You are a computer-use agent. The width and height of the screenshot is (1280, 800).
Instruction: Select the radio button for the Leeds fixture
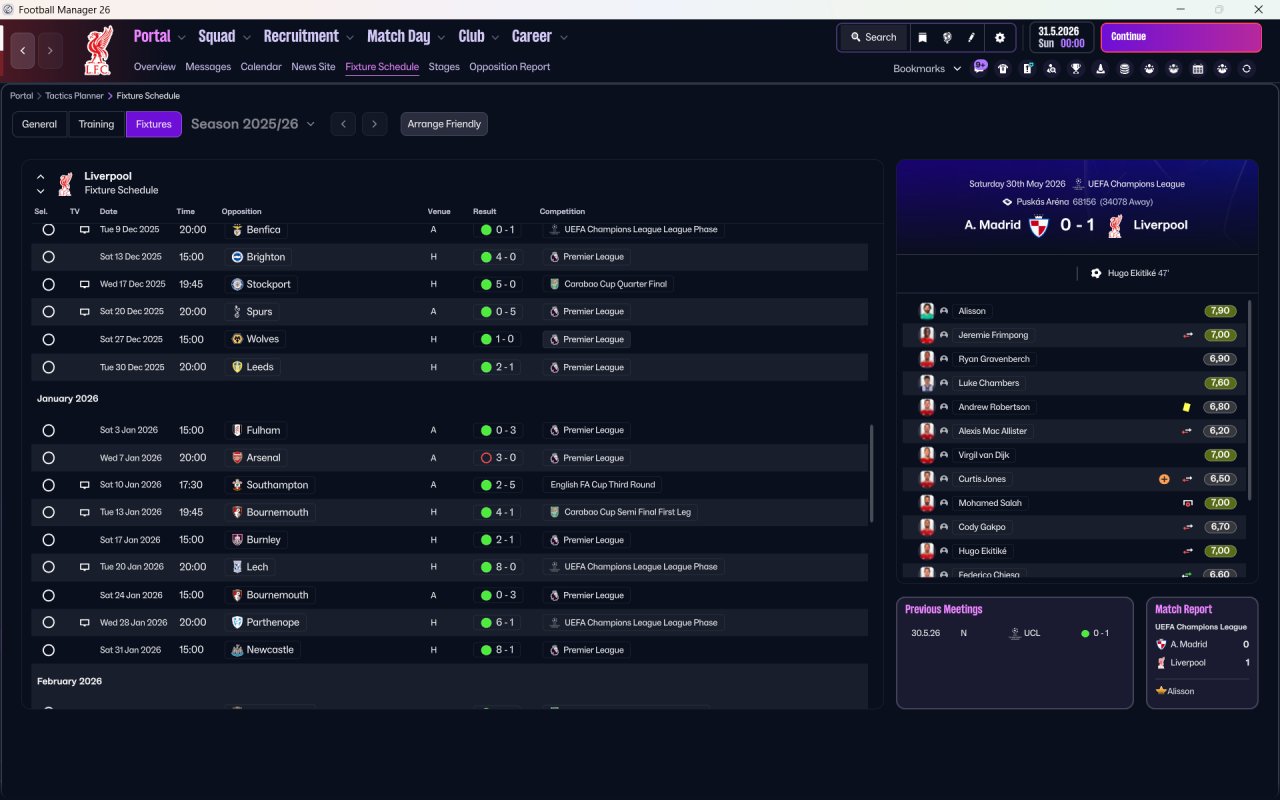(48, 367)
